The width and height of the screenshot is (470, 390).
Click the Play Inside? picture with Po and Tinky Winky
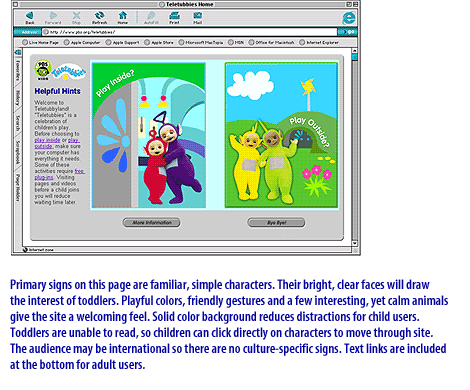pos(149,135)
